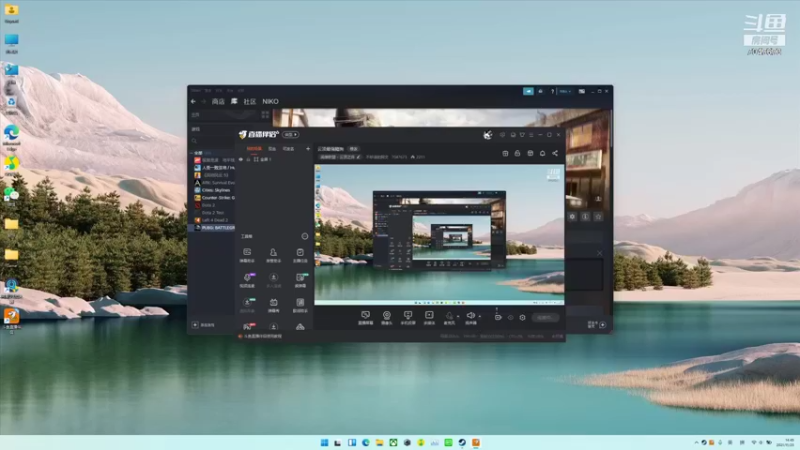Open Steam's blue announcements megaphone button

tap(528, 91)
